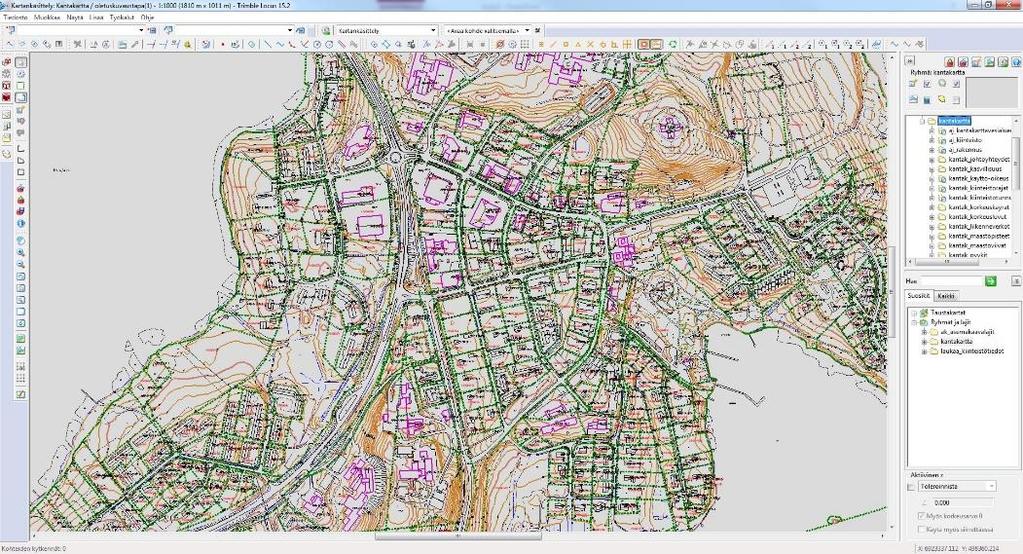This screenshot has width=1023, height=554.
Task: Toggle the highlighted top icon in left toolbar
Action: [x=21, y=62]
